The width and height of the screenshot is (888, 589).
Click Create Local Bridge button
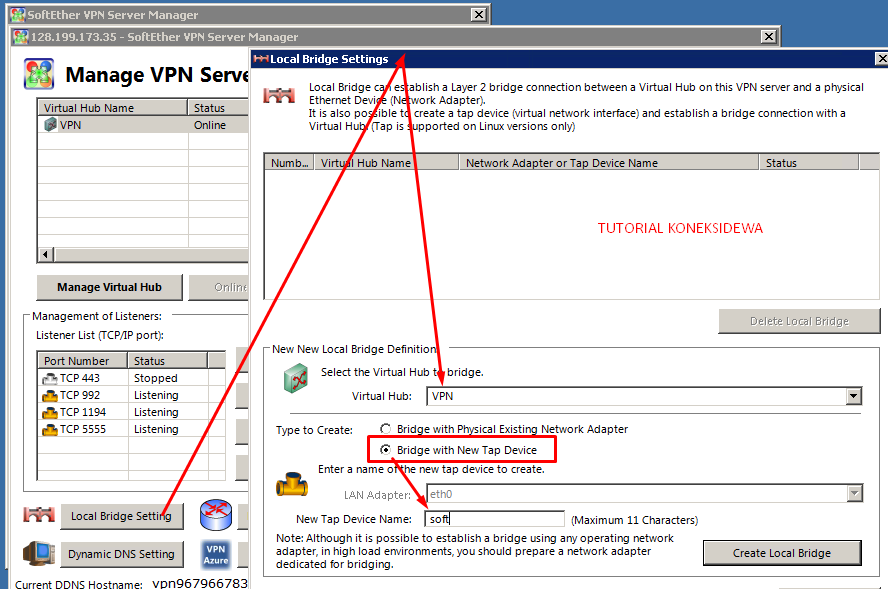(782, 553)
